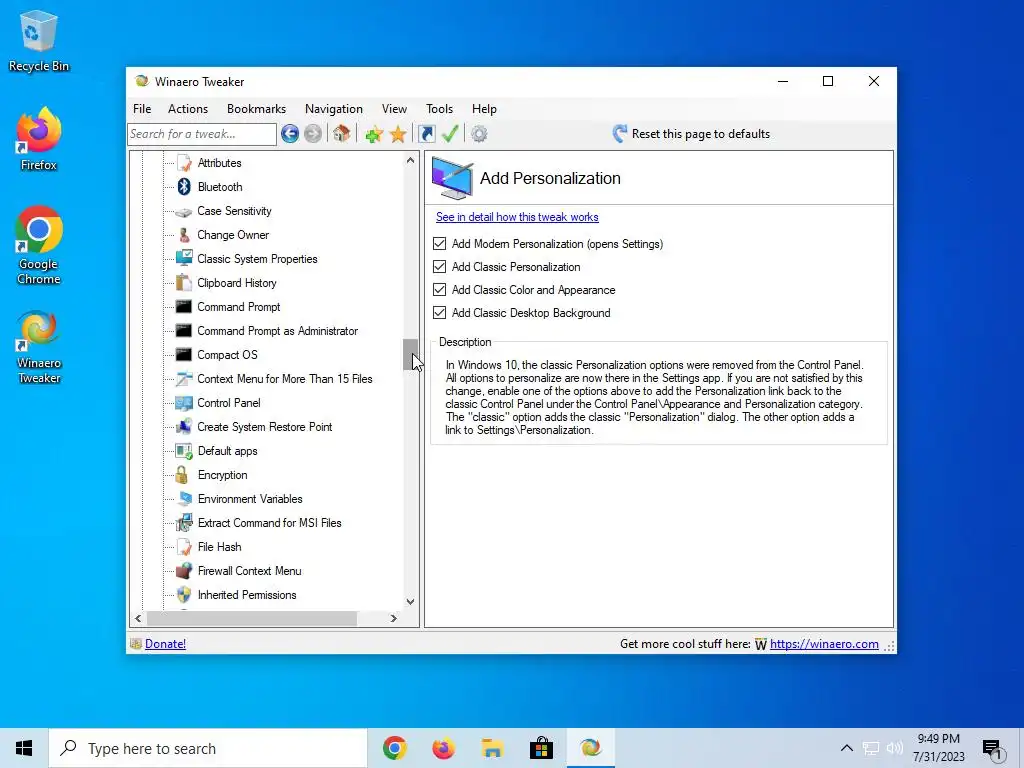The width and height of the screenshot is (1024, 768).
Task: Click Firefox desktop shortcut
Action: tap(39, 139)
